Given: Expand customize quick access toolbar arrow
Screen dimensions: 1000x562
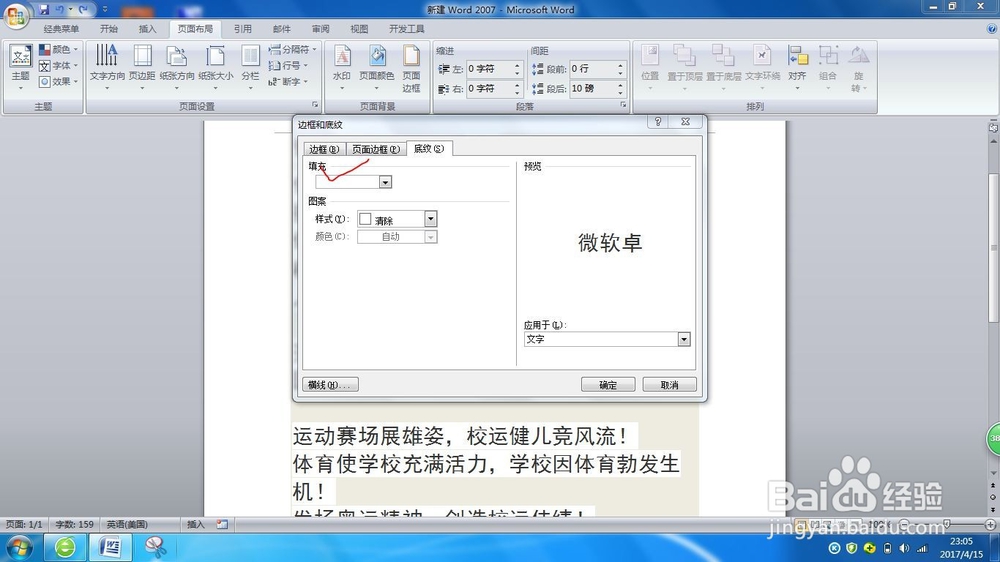Looking at the screenshot, I should [105, 10].
